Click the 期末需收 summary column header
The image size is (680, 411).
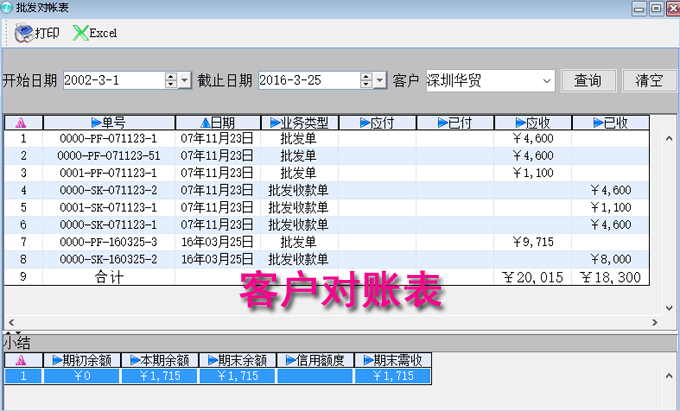point(393,360)
